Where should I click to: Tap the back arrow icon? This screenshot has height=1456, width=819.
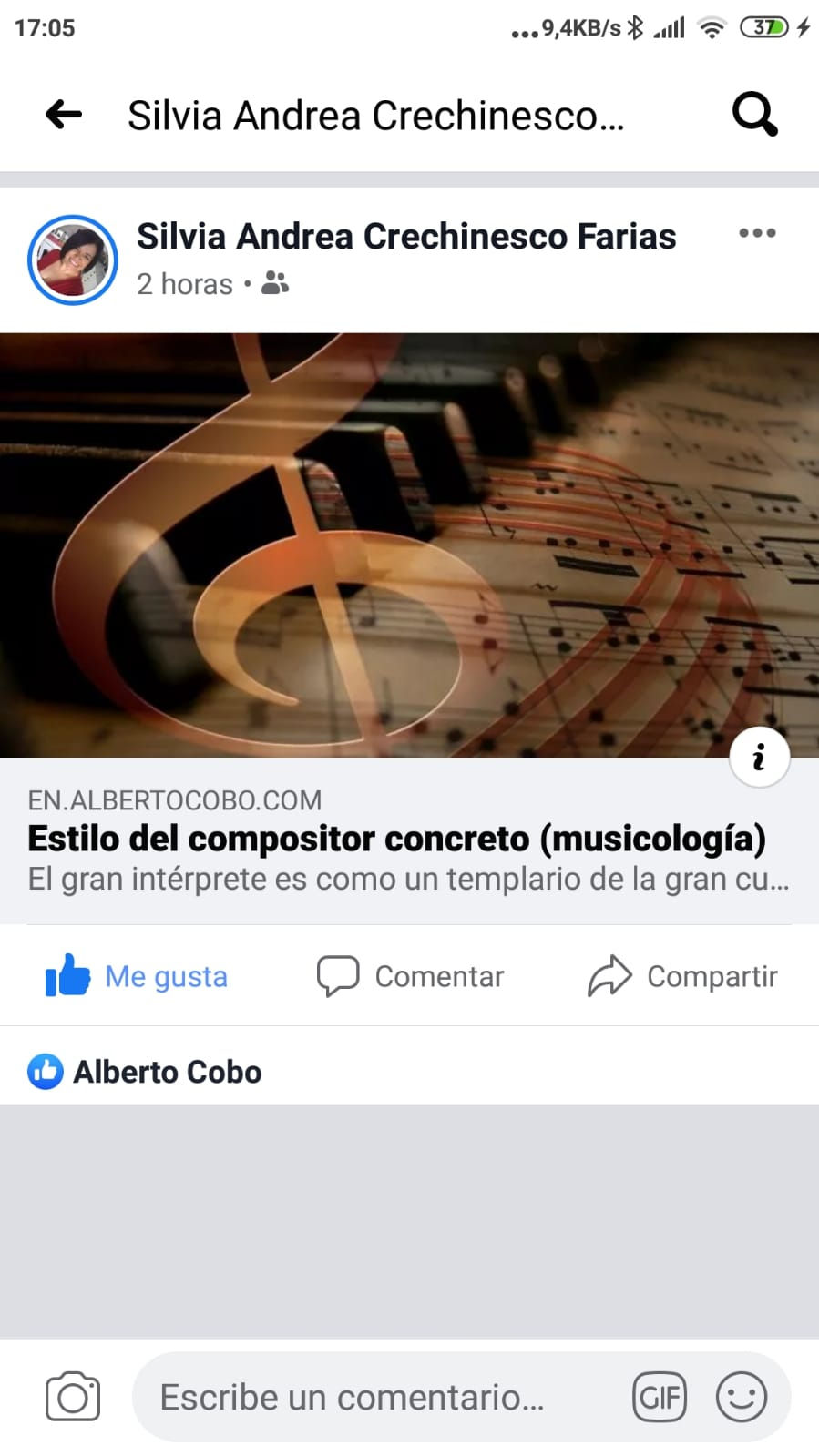click(x=64, y=115)
